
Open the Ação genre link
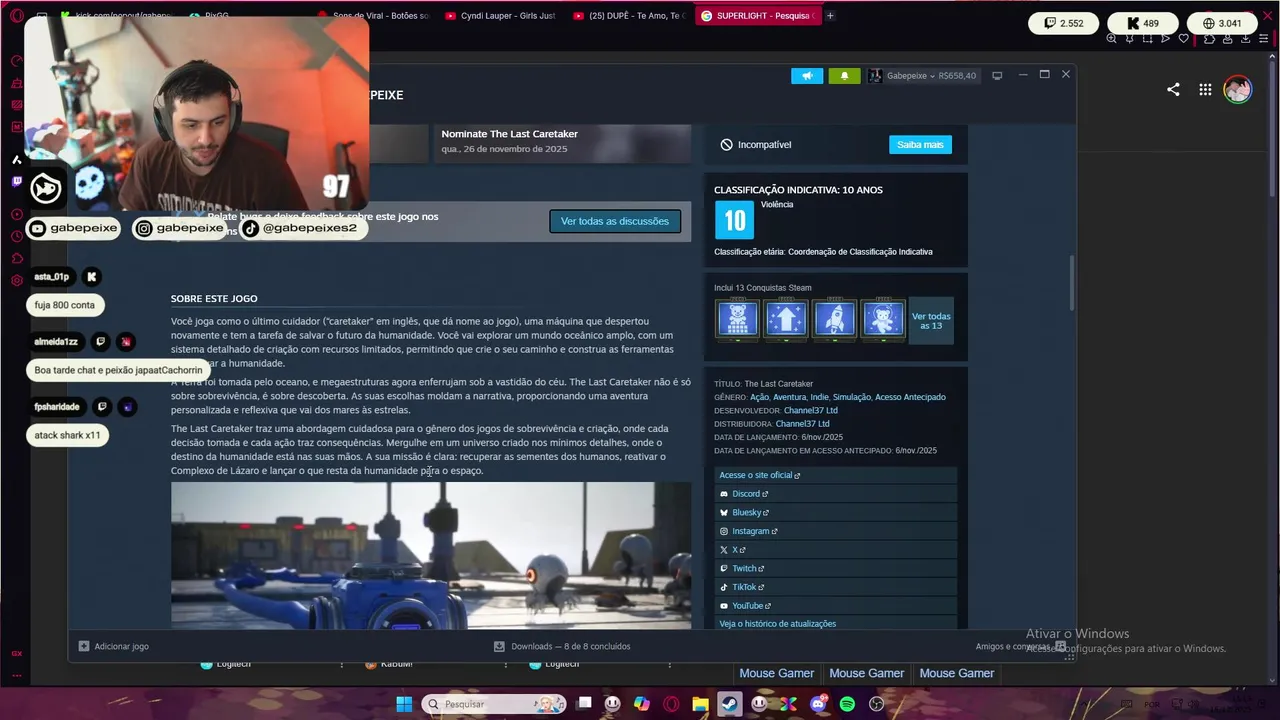click(x=759, y=397)
